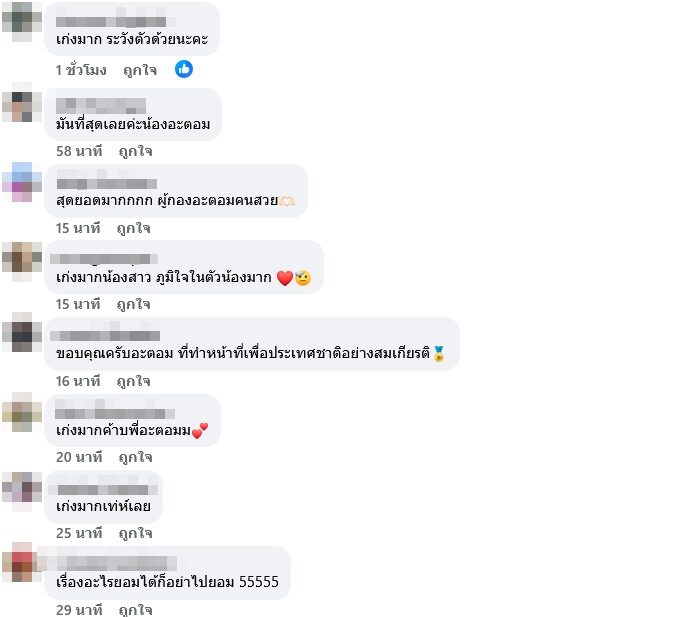Click ถูกใจ under ภูมิใจในตัวน้องมาก comment
This screenshot has width=680, height=617.
point(134,304)
